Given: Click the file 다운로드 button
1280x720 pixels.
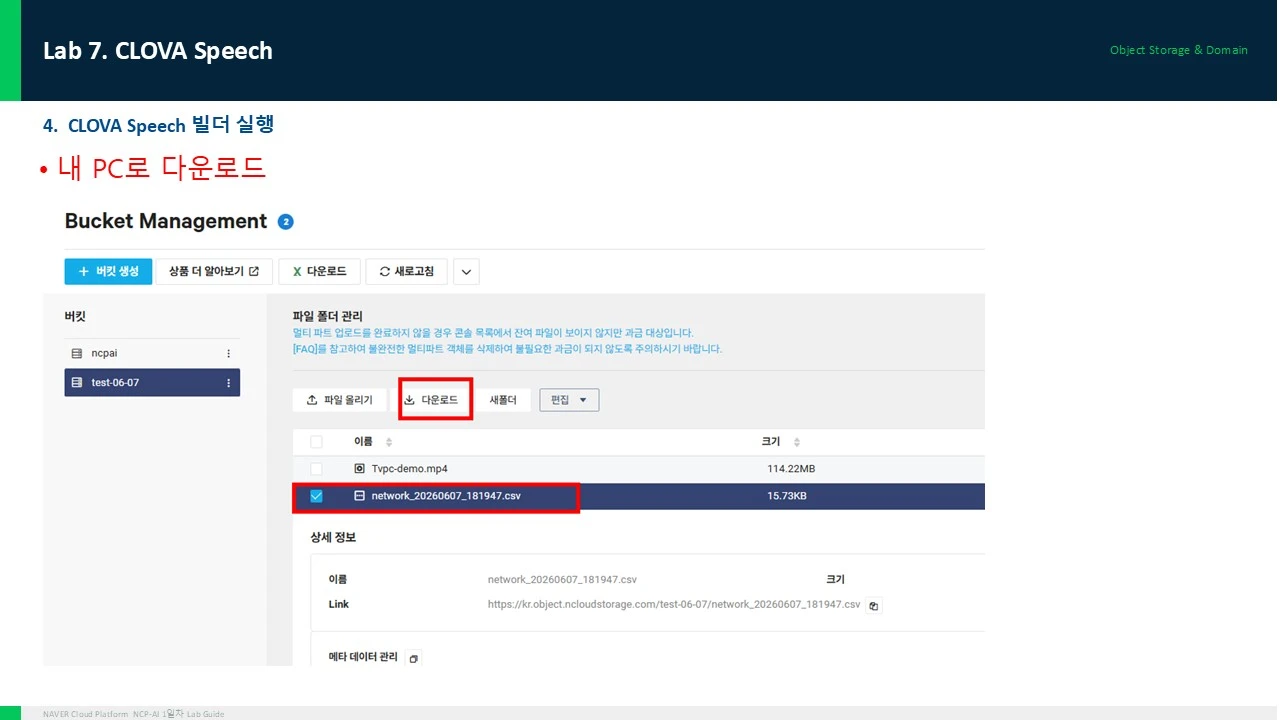Looking at the screenshot, I should (431, 400).
